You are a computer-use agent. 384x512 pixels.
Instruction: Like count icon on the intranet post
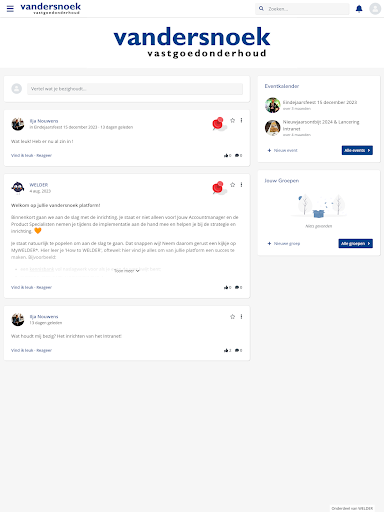click(x=227, y=350)
